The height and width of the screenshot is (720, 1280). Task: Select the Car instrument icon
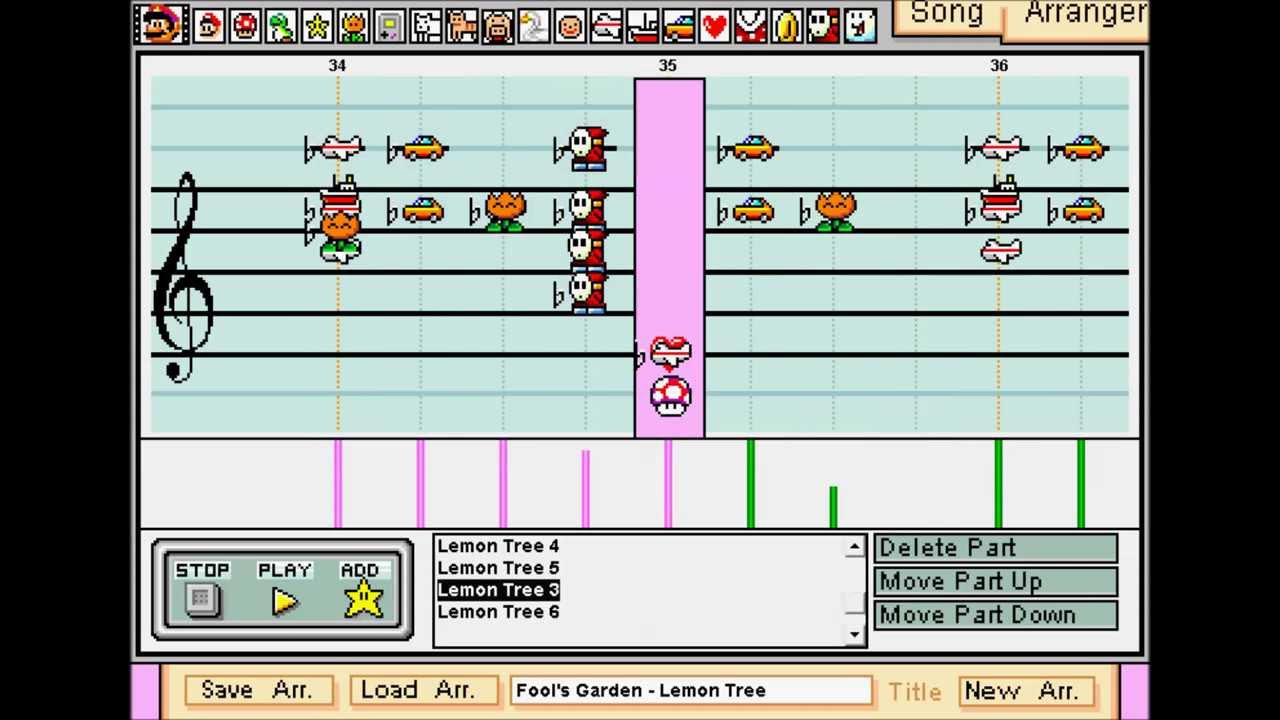point(678,24)
